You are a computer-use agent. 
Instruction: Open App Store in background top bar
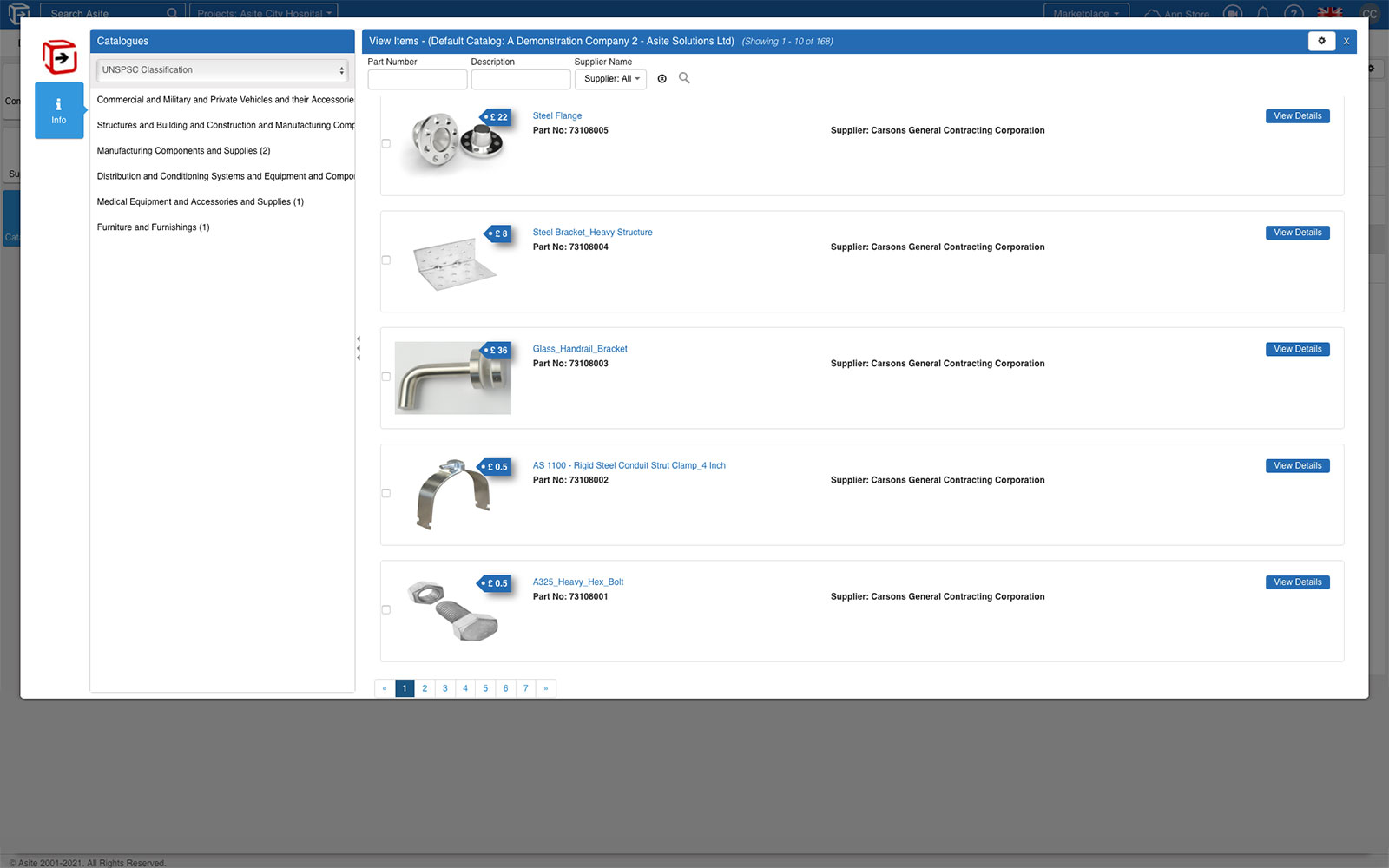coord(1177,13)
